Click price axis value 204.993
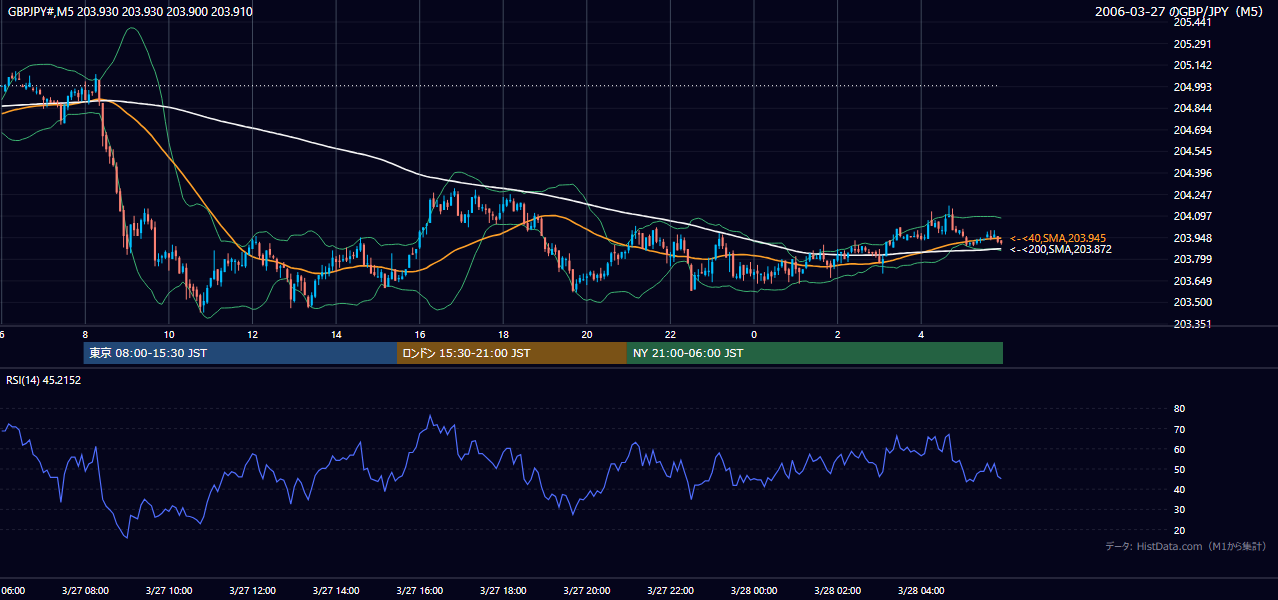 1193,87
